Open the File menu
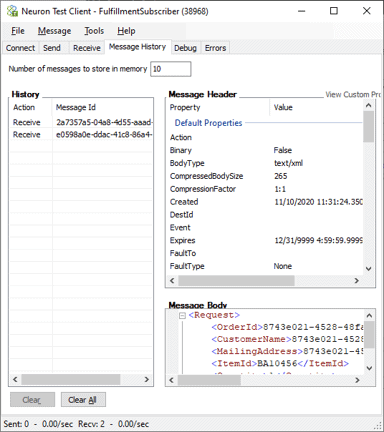Image resolution: width=384 pixels, height=432 pixels. point(18,31)
